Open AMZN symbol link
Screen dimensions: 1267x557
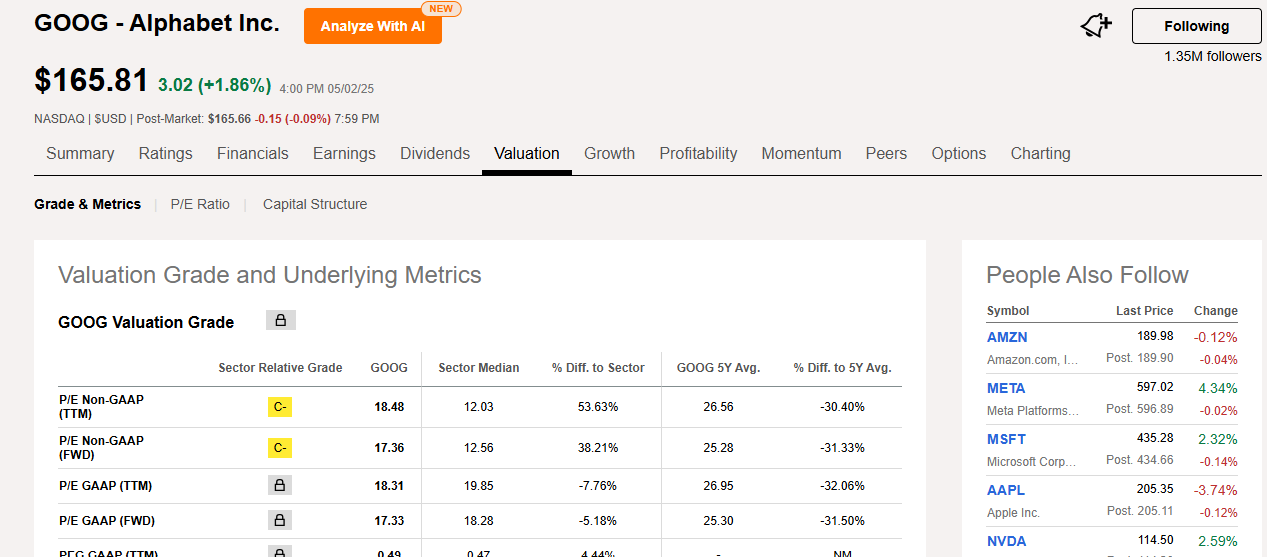pyautogui.click(x=1007, y=337)
